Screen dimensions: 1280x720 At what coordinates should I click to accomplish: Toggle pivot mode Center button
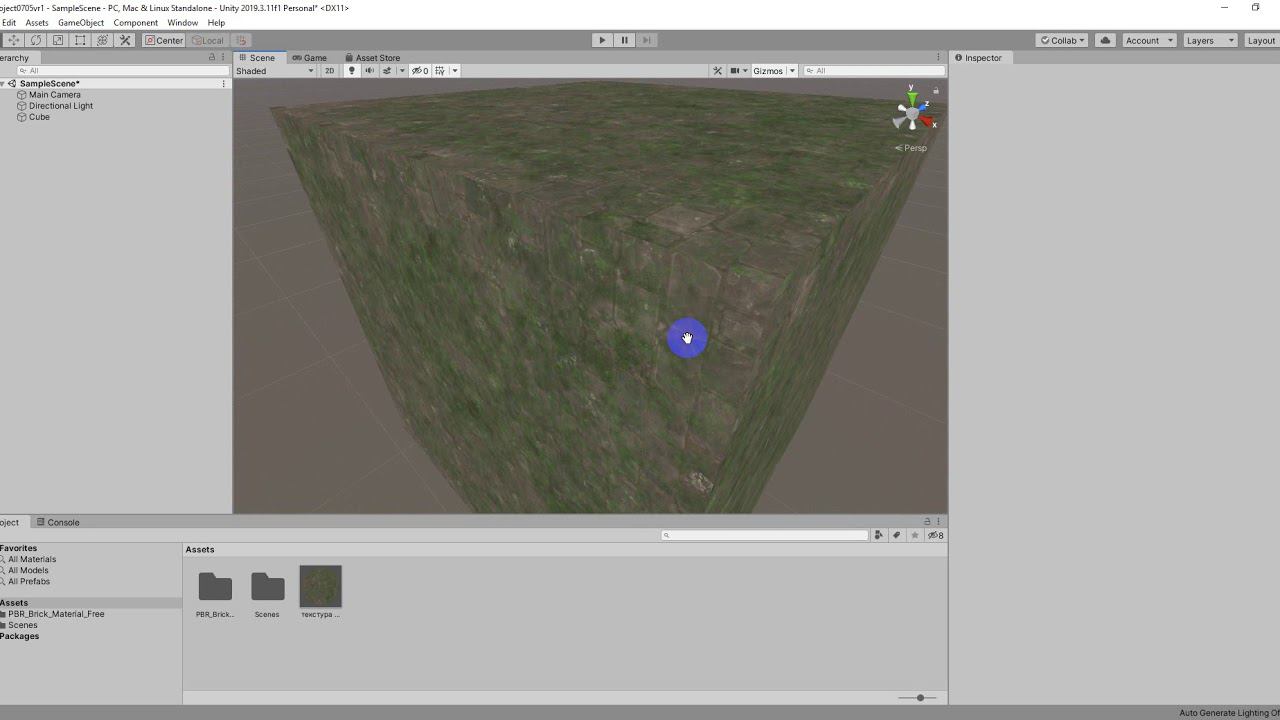(164, 40)
